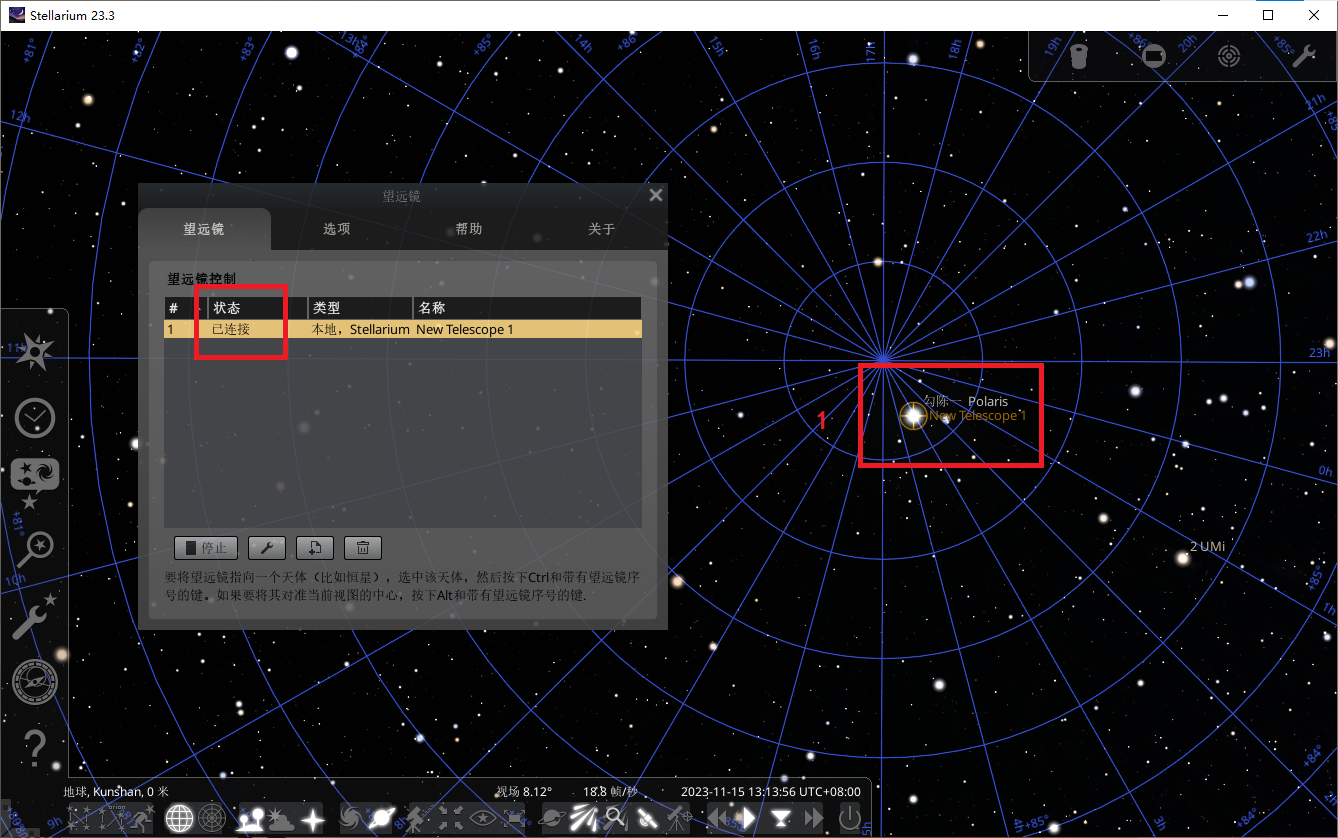Image resolution: width=1338 pixels, height=838 pixels.
Task: Open Astronomical Calculations window icon
Action: point(35,683)
